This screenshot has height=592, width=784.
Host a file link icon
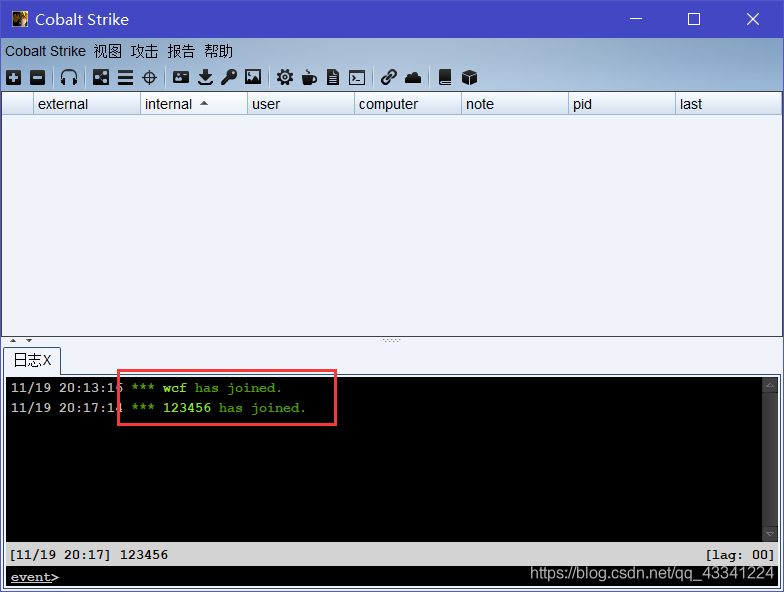point(388,77)
